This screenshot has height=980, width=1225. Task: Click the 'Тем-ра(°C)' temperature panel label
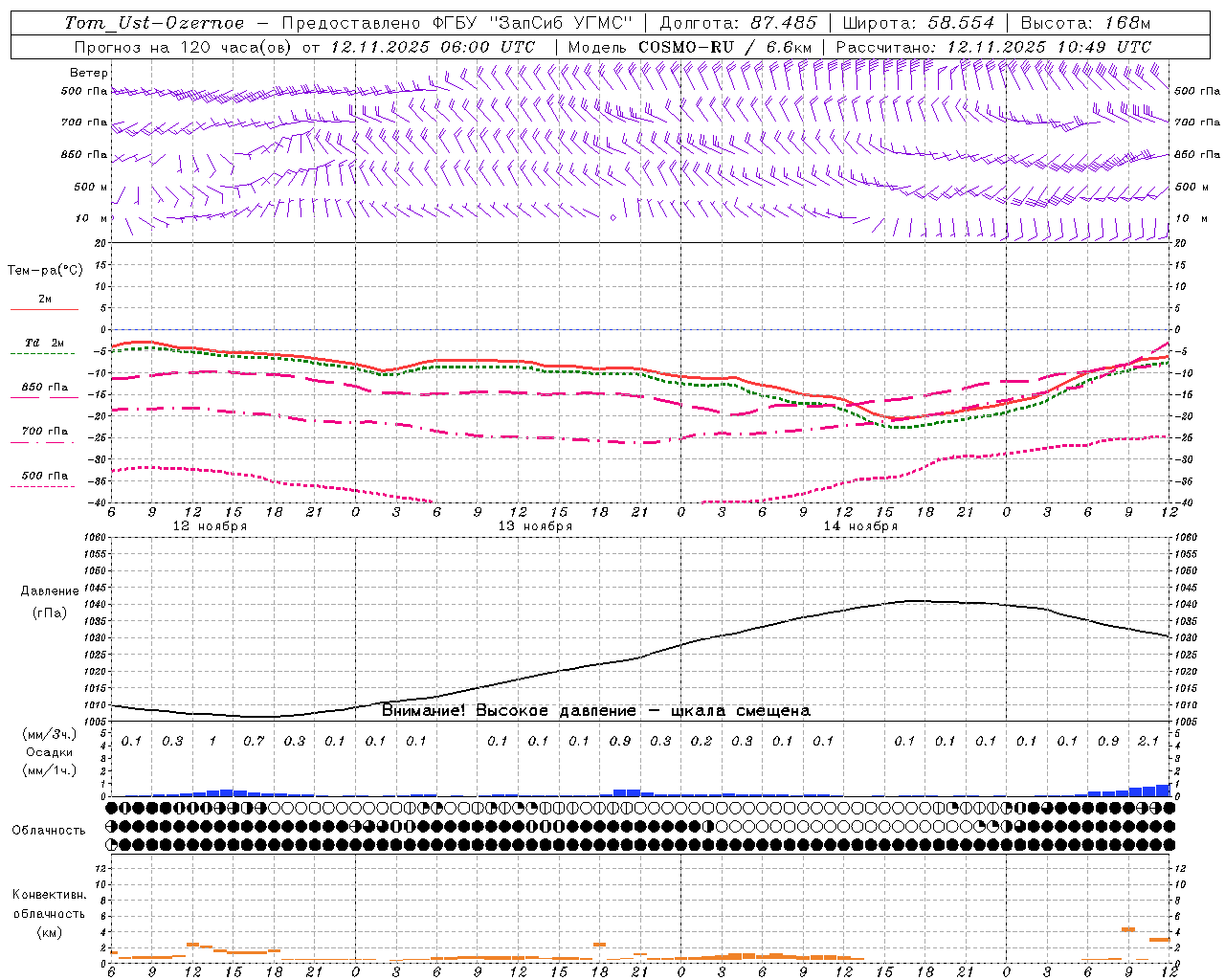pos(45,271)
